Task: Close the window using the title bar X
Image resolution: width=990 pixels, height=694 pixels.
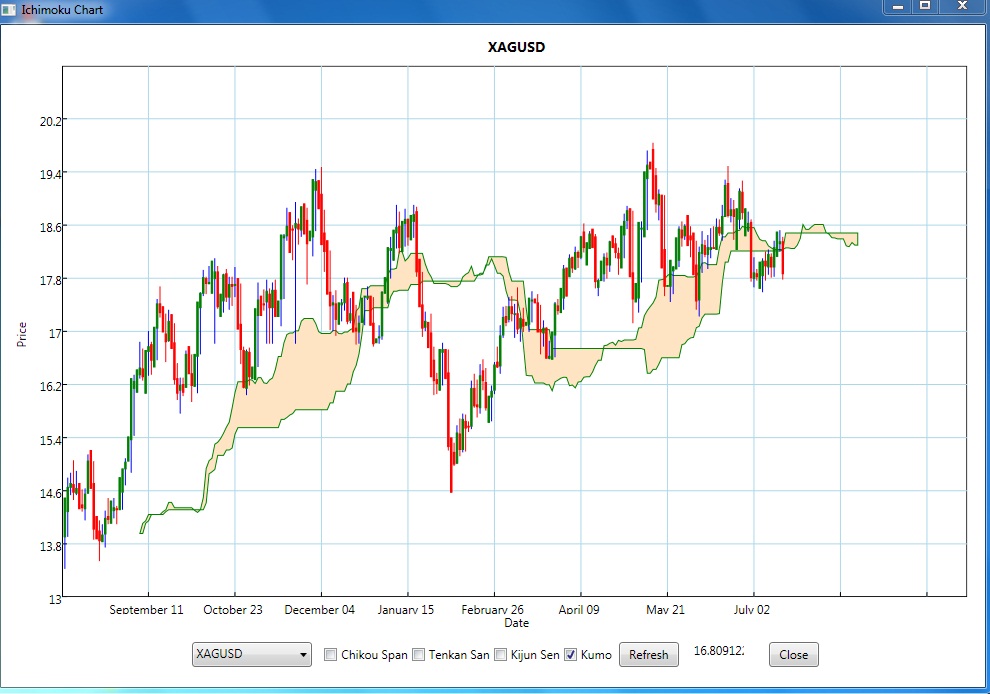Action: tap(962, 6)
